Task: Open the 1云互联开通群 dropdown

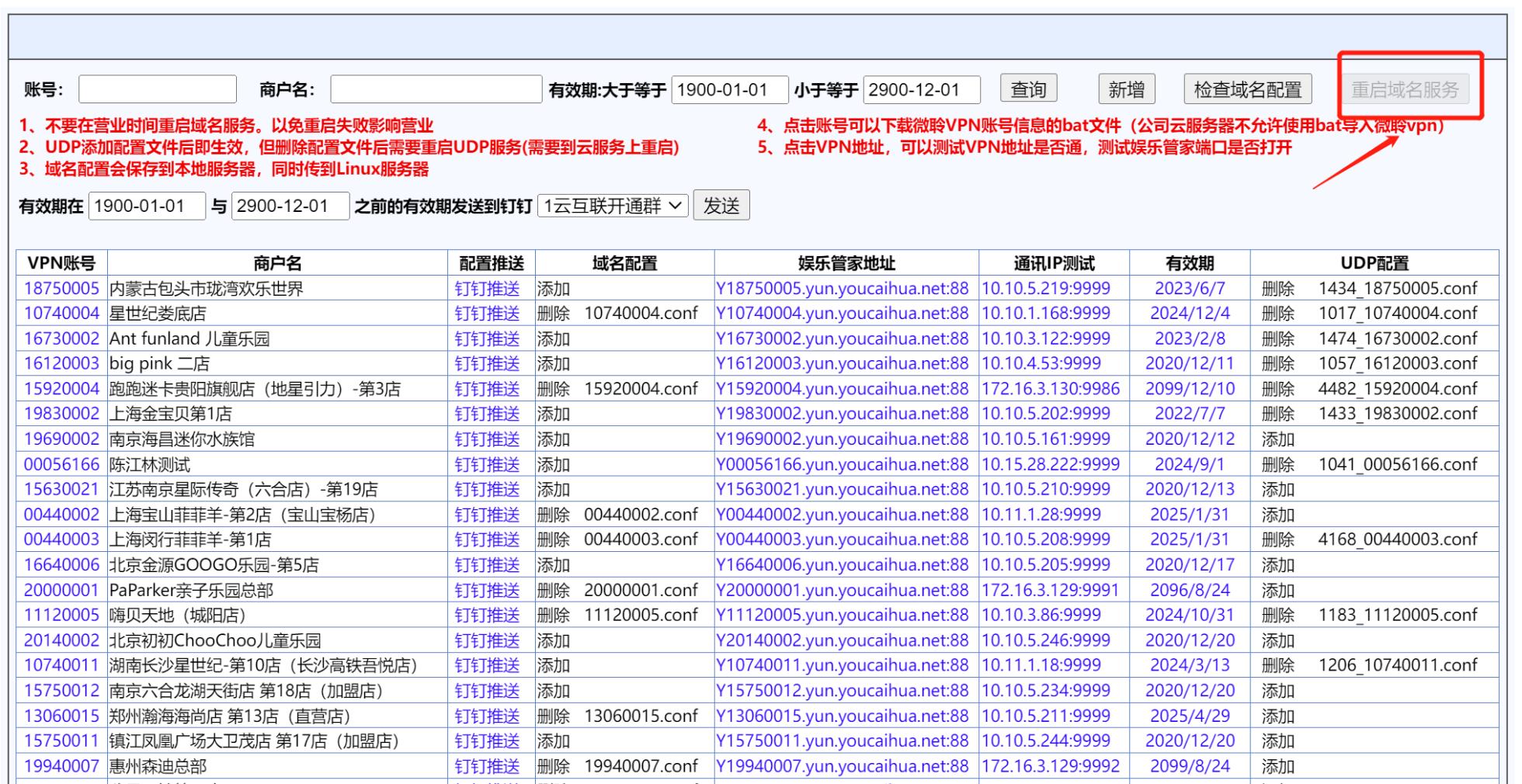Action: click(x=613, y=206)
